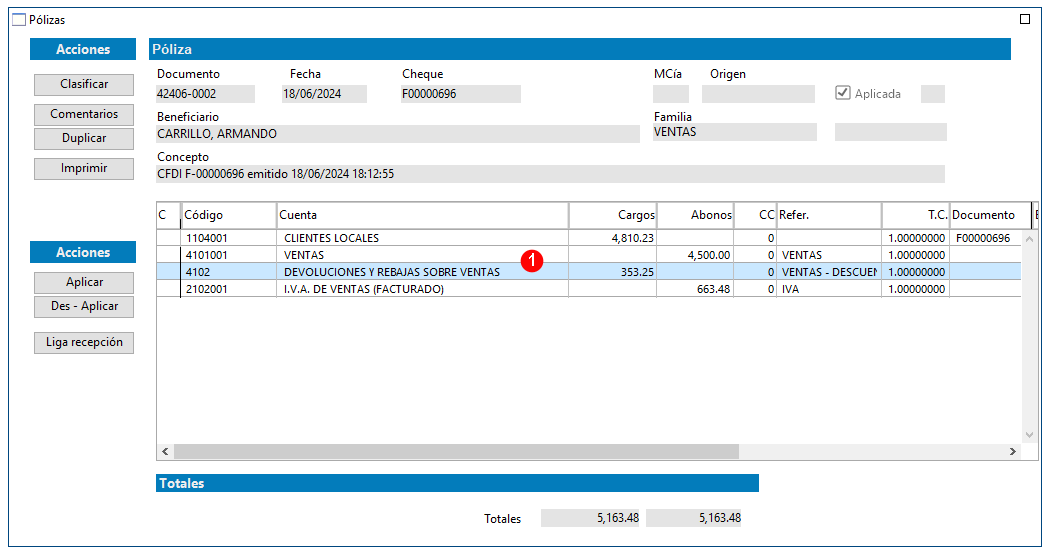Click total cargos field 5,163.48

pyautogui.click(x=590, y=518)
